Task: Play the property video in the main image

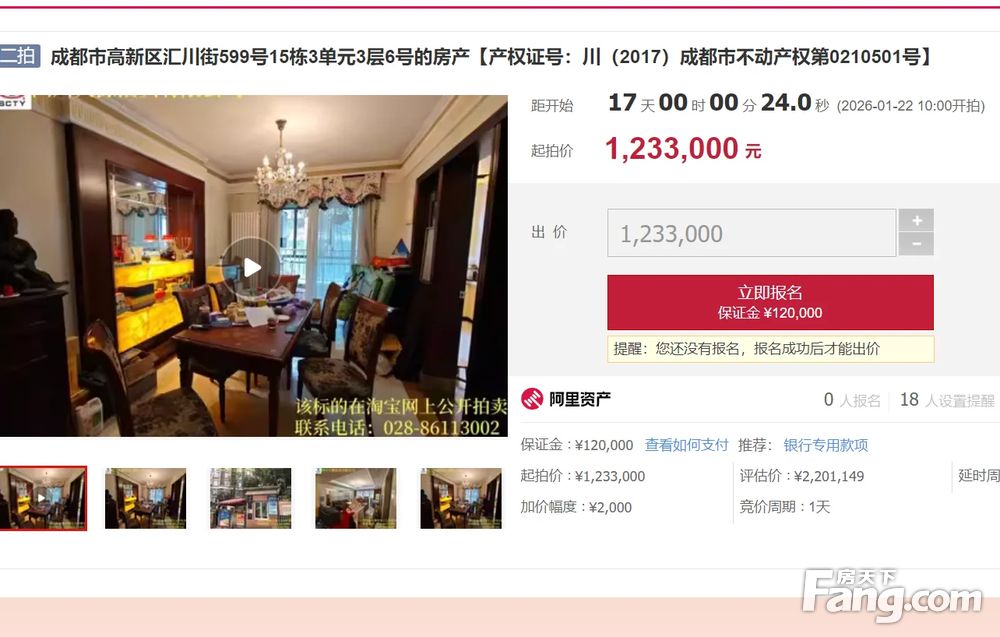Action: tap(252, 267)
